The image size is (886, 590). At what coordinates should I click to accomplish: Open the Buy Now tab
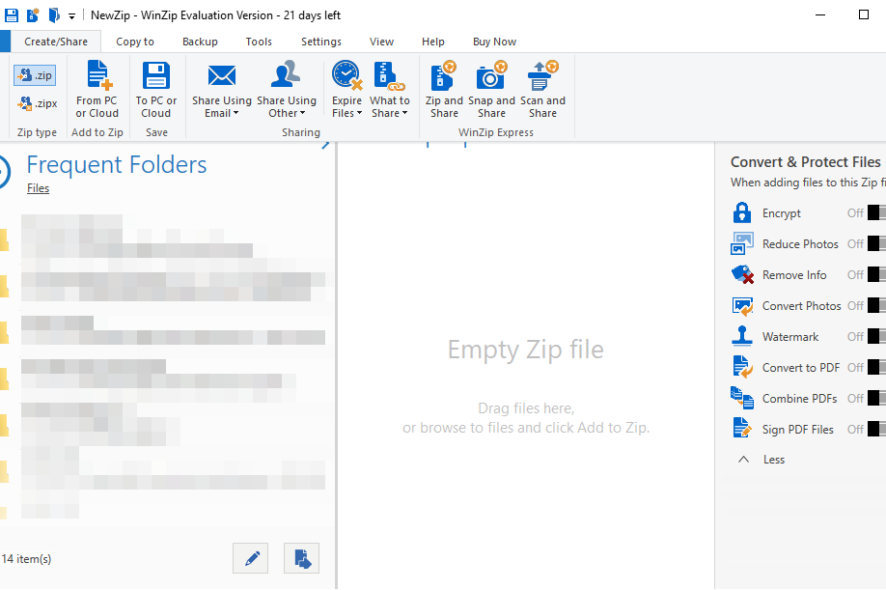pos(494,41)
